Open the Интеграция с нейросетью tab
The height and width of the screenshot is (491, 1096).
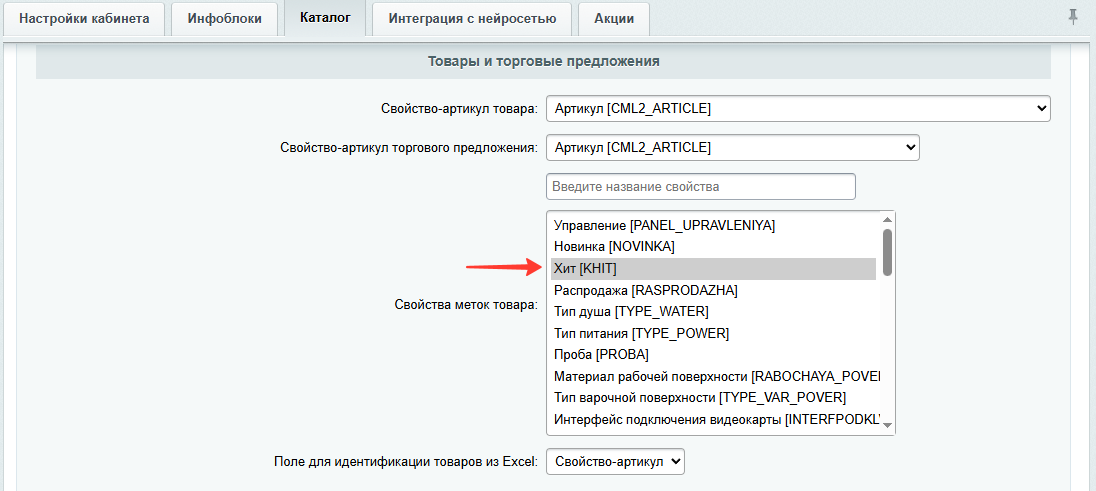pos(473,19)
